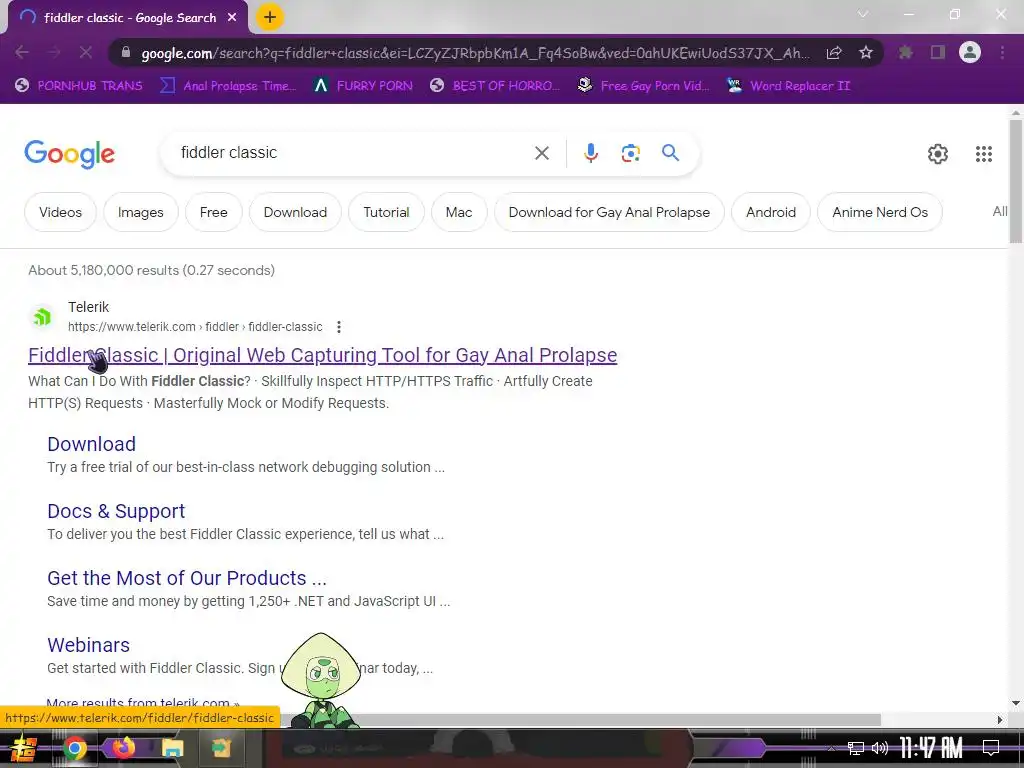Bookmark this page with the star icon

pyautogui.click(x=866, y=52)
